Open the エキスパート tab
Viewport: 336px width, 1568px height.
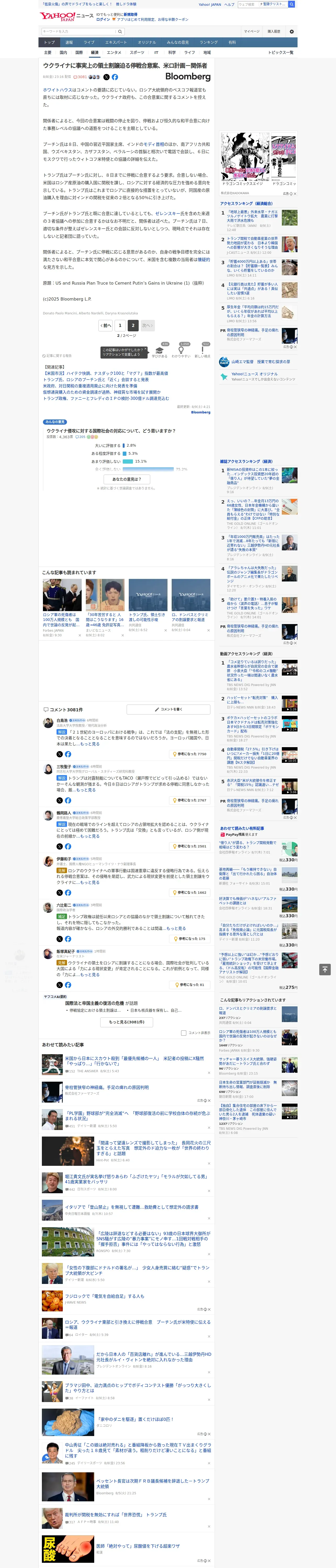(x=116, y=43)
